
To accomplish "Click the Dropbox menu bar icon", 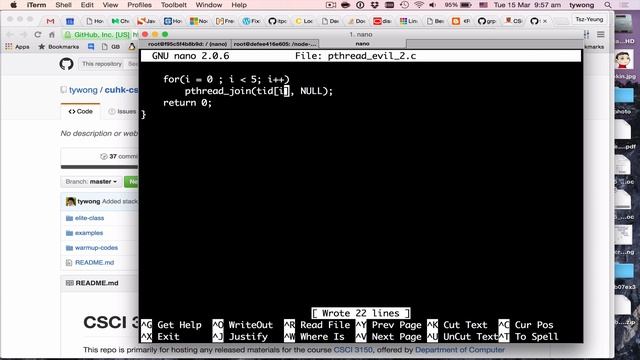I will [x=374, y=5].
